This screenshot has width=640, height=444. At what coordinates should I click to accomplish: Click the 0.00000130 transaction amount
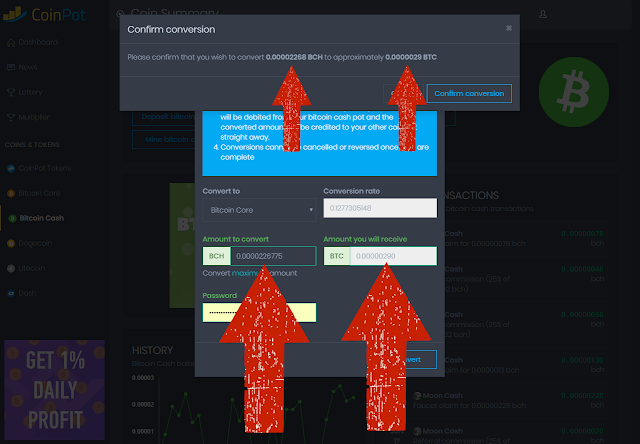point(582,360)
